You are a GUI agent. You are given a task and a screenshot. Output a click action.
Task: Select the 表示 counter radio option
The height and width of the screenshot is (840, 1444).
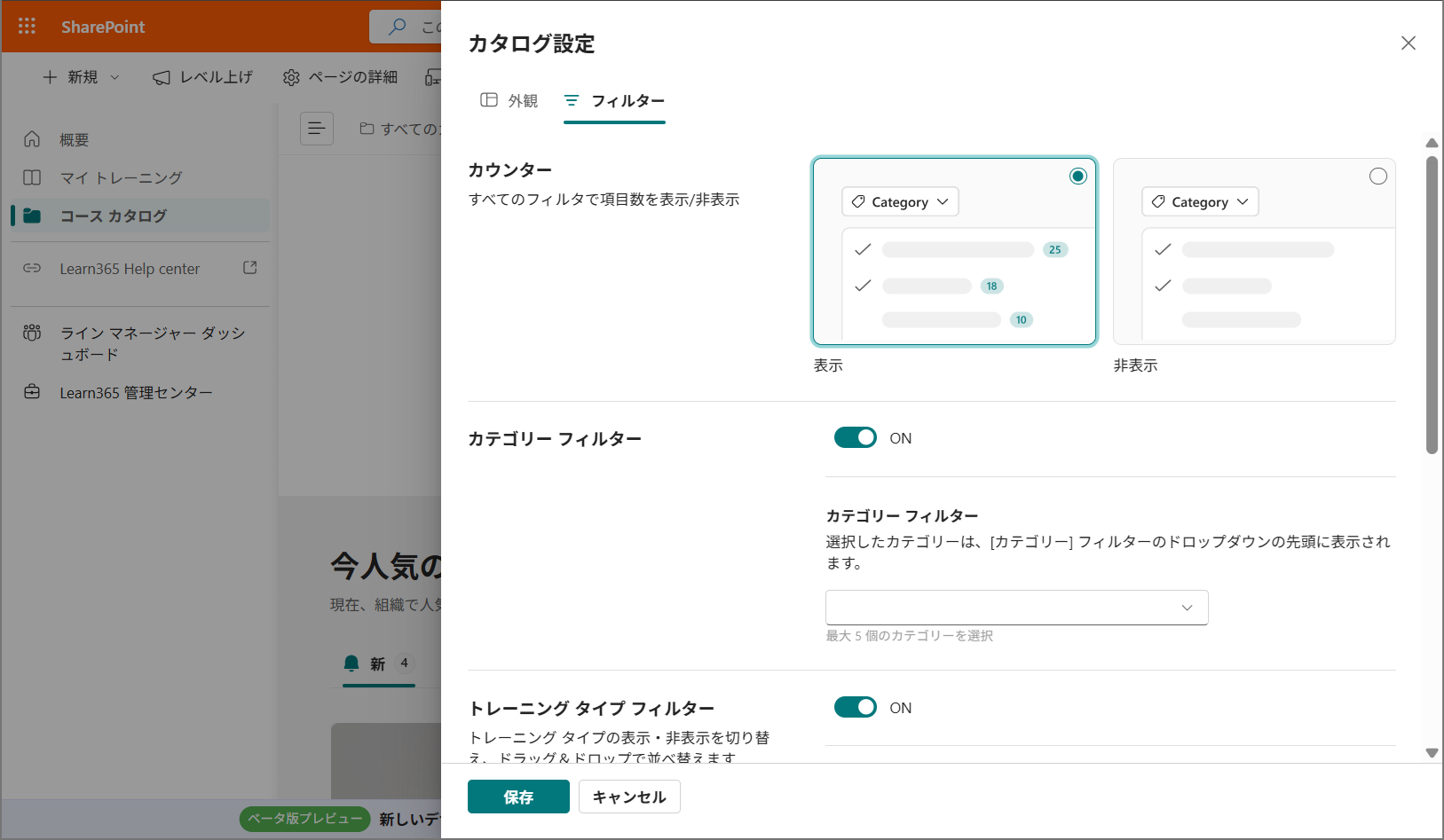pos(1077,177)
